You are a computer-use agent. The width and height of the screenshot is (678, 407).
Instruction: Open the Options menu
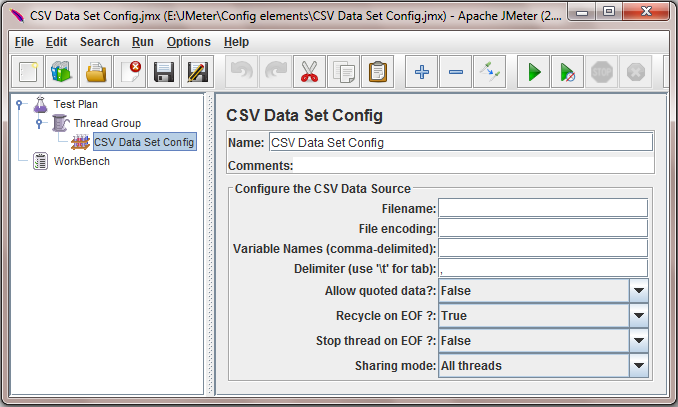189,42
